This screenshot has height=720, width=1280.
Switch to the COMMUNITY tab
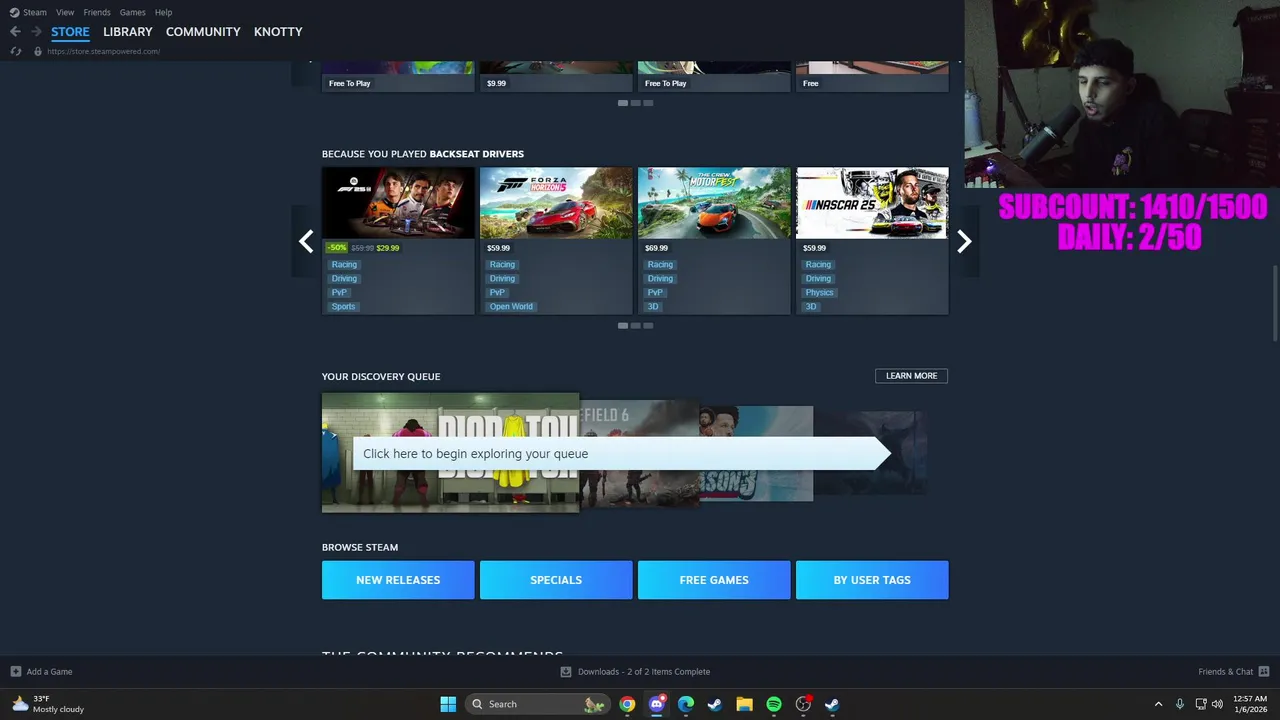[x=203, y=32]
